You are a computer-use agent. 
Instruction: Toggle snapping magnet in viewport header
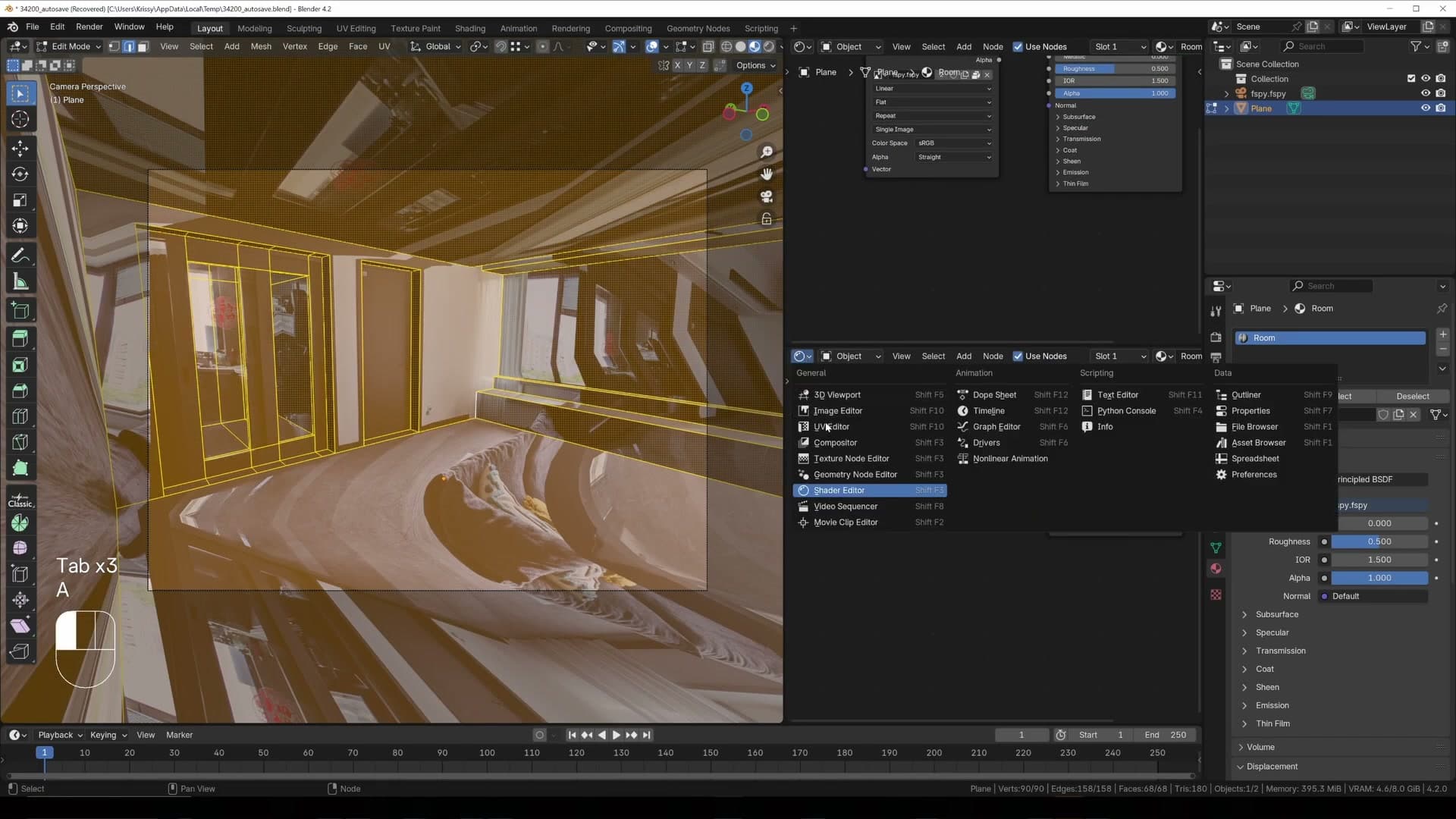point(500,47)
